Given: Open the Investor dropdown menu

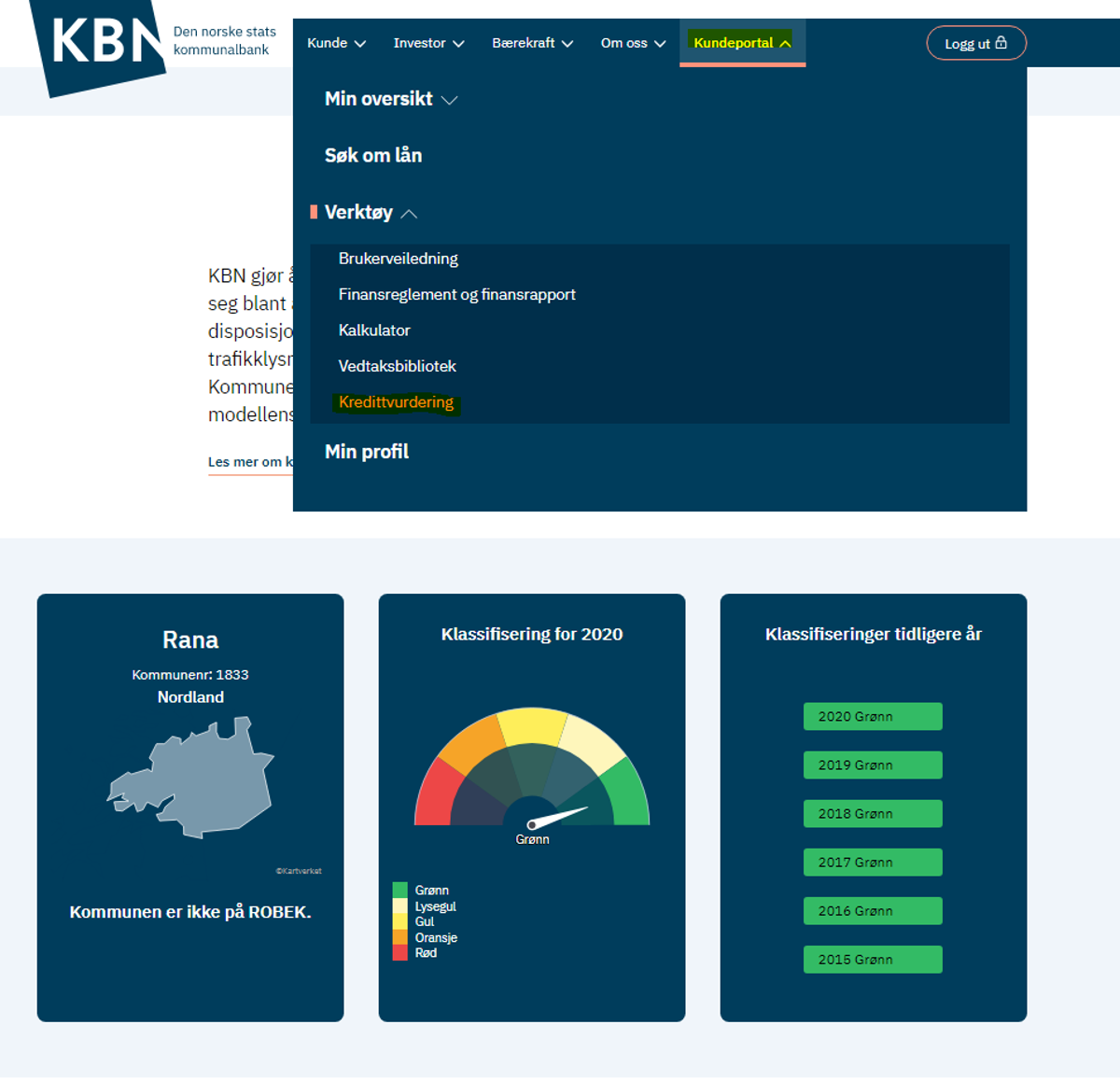Looking at the screenshot, I should tap(428, 43).
